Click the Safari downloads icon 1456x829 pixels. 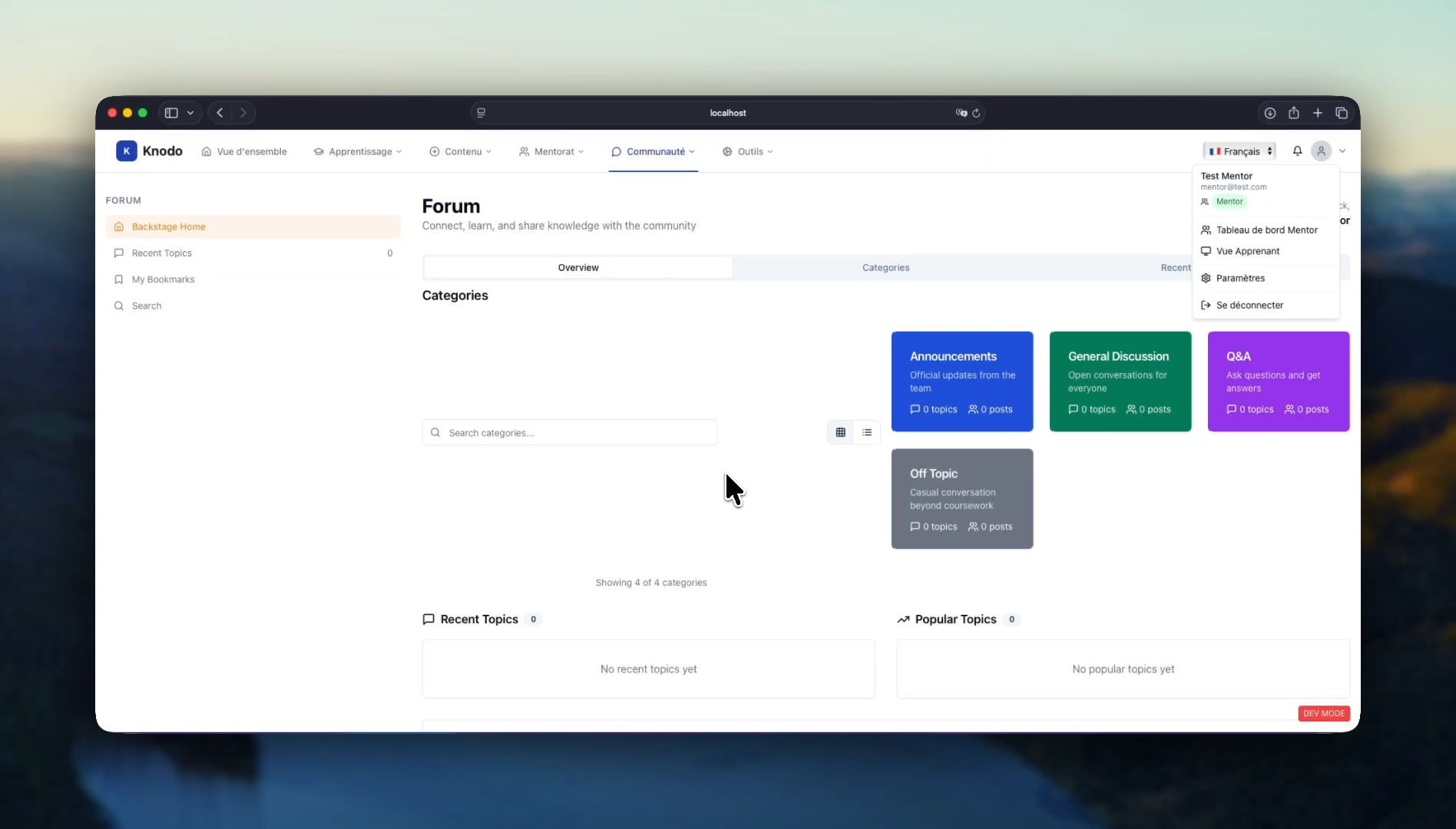[x=1270, y=113]
